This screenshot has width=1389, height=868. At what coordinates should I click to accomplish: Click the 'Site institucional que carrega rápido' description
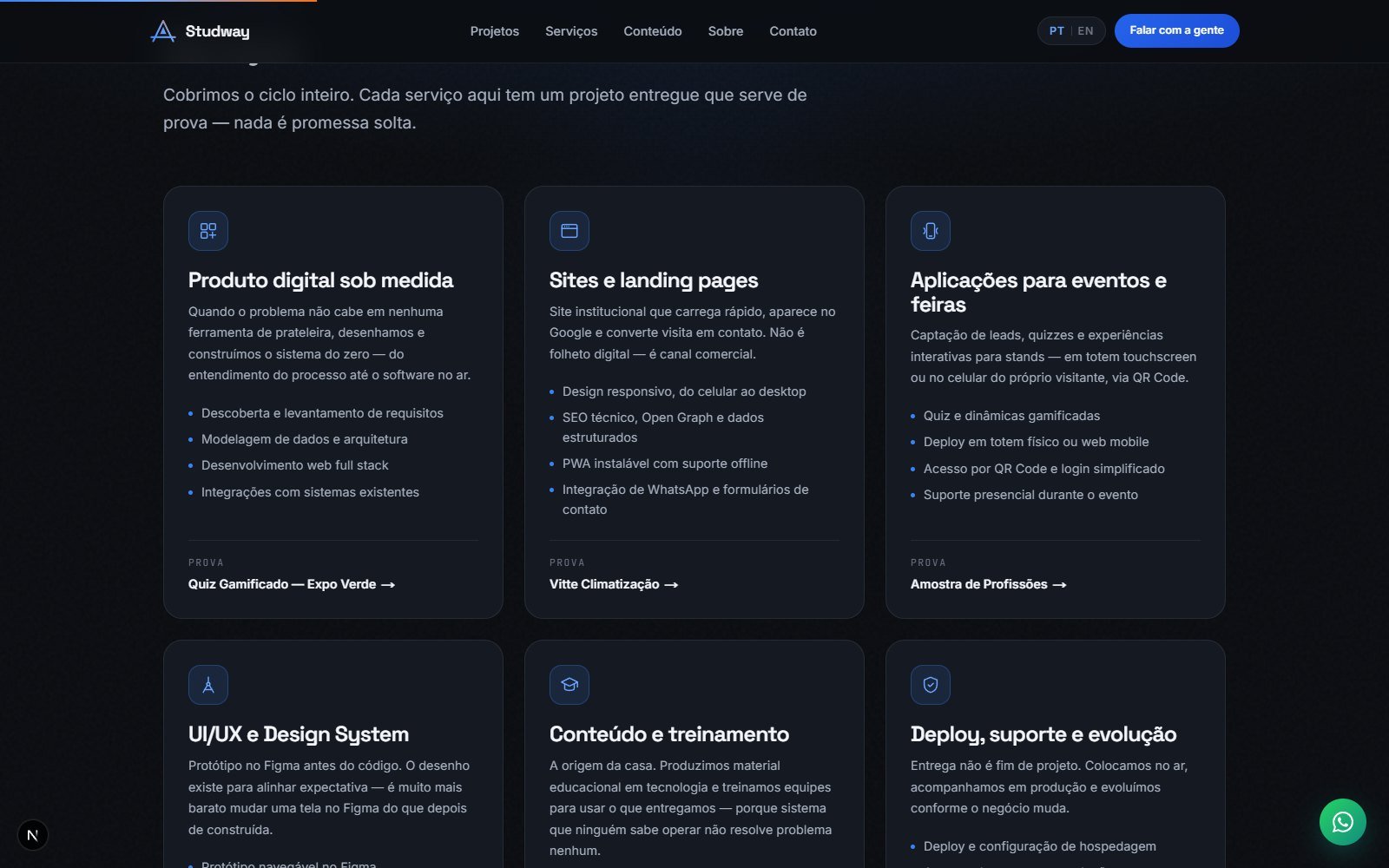pos(693,332)
